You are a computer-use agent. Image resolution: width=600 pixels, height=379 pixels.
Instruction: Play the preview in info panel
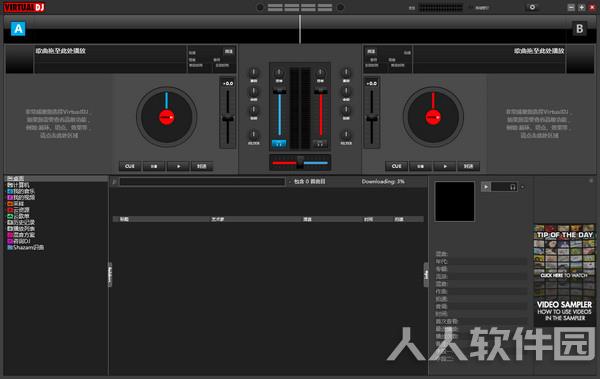click(x=485, y=187)
